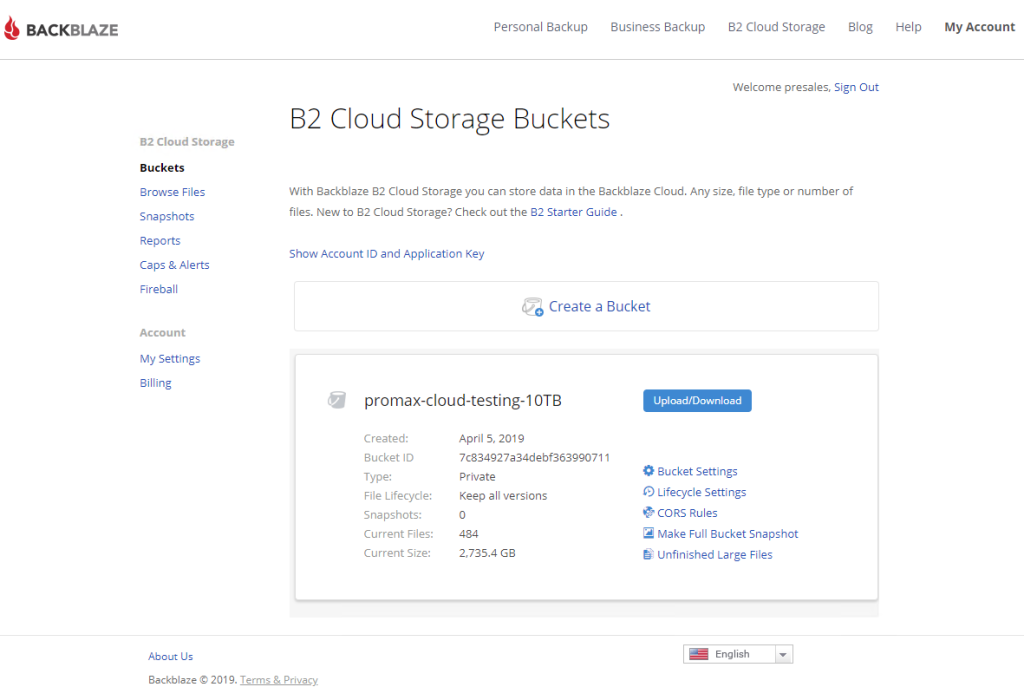Open My Settings in the sidebar
Image resolution: width=1024 pixels, height=700 pixels.
(x=170, y=358)
